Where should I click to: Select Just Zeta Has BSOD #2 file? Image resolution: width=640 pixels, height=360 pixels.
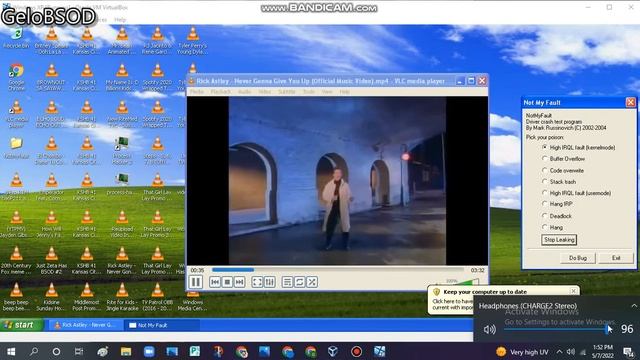tap(51, 261)
